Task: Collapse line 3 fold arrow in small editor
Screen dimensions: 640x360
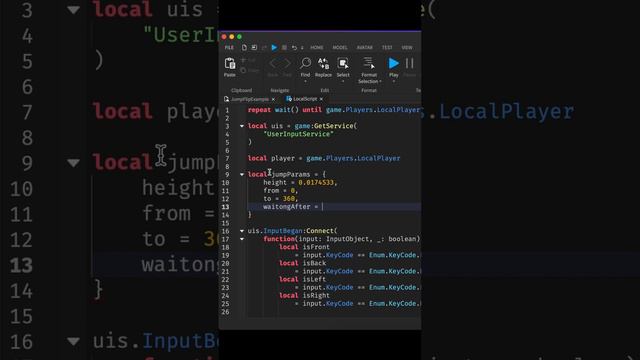Action: coord(242,126)
